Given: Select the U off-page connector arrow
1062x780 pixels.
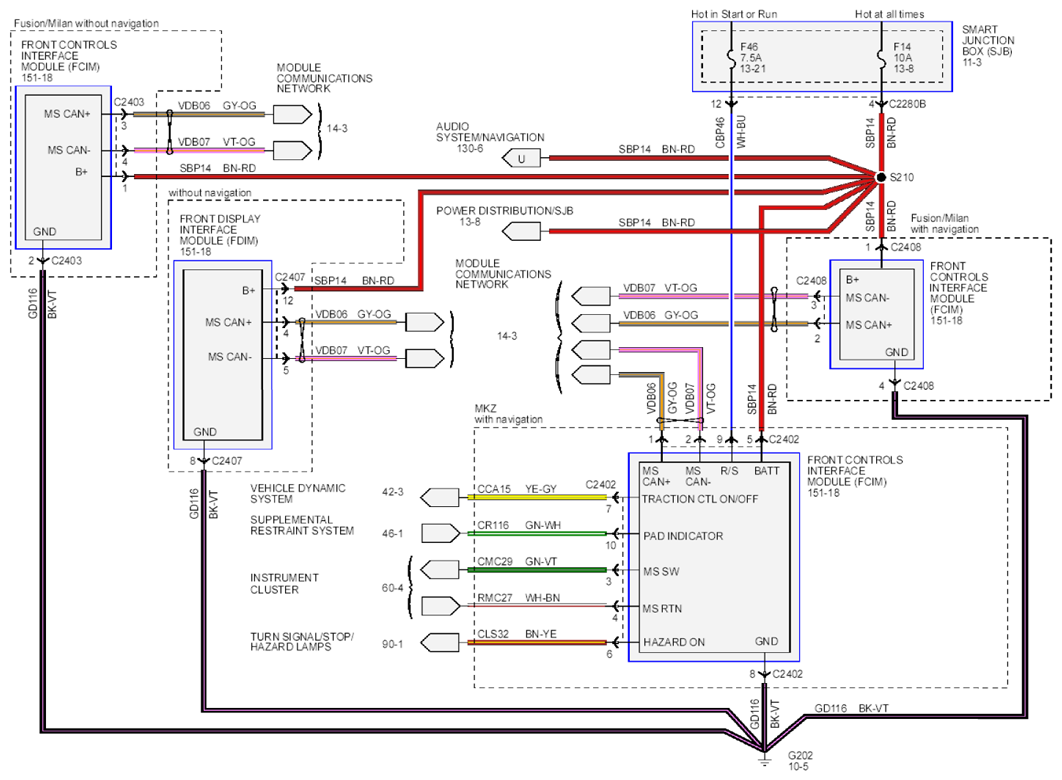Looking at the screenshot, I should pyautogui.click(x=522, y=159).
